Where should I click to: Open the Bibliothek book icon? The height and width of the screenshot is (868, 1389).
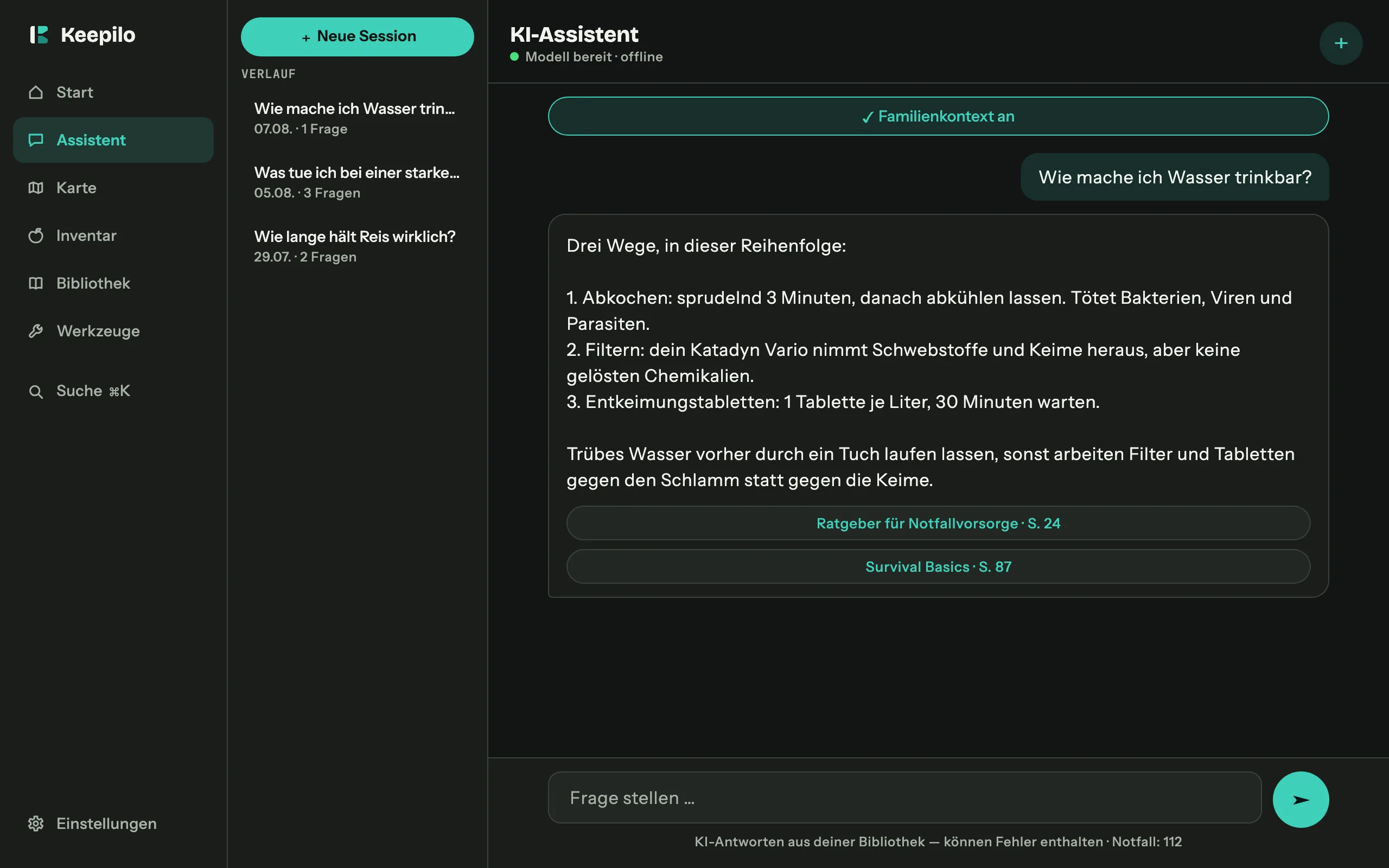[x=36, y=283]
